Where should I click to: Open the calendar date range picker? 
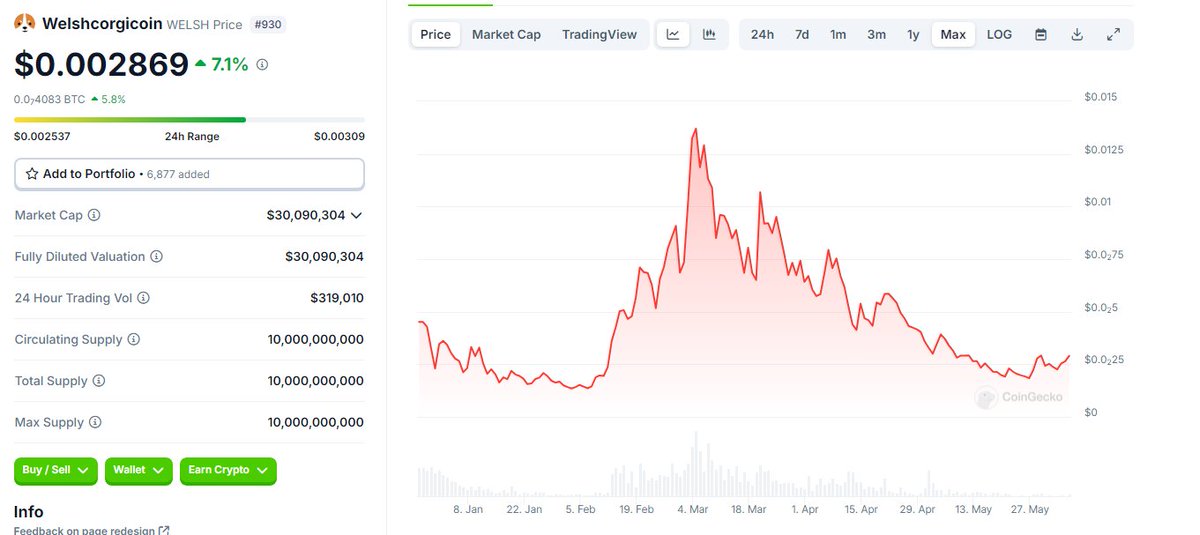(x=1041, y=35)
